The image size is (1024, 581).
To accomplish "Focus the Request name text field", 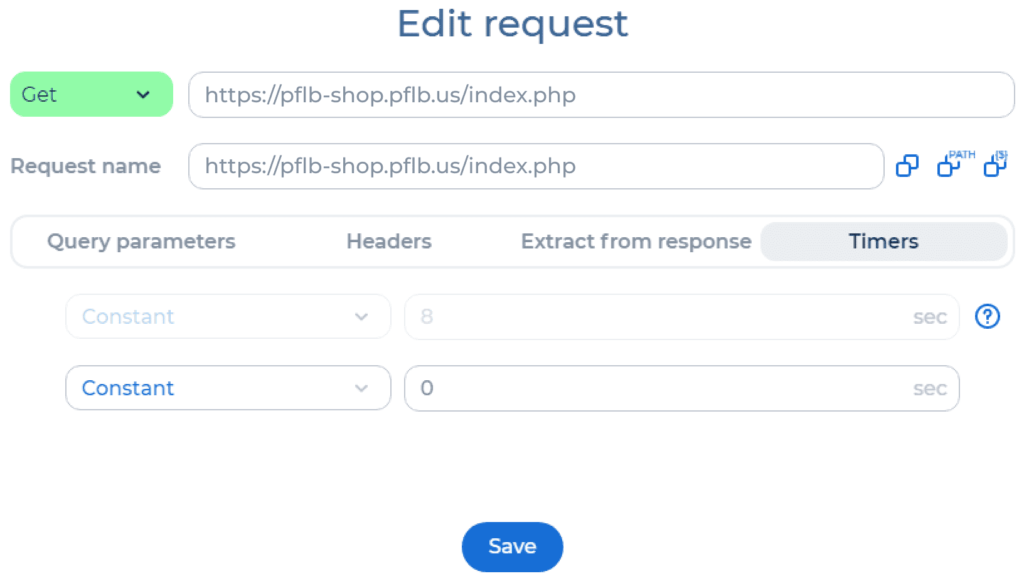I will 536,166.
